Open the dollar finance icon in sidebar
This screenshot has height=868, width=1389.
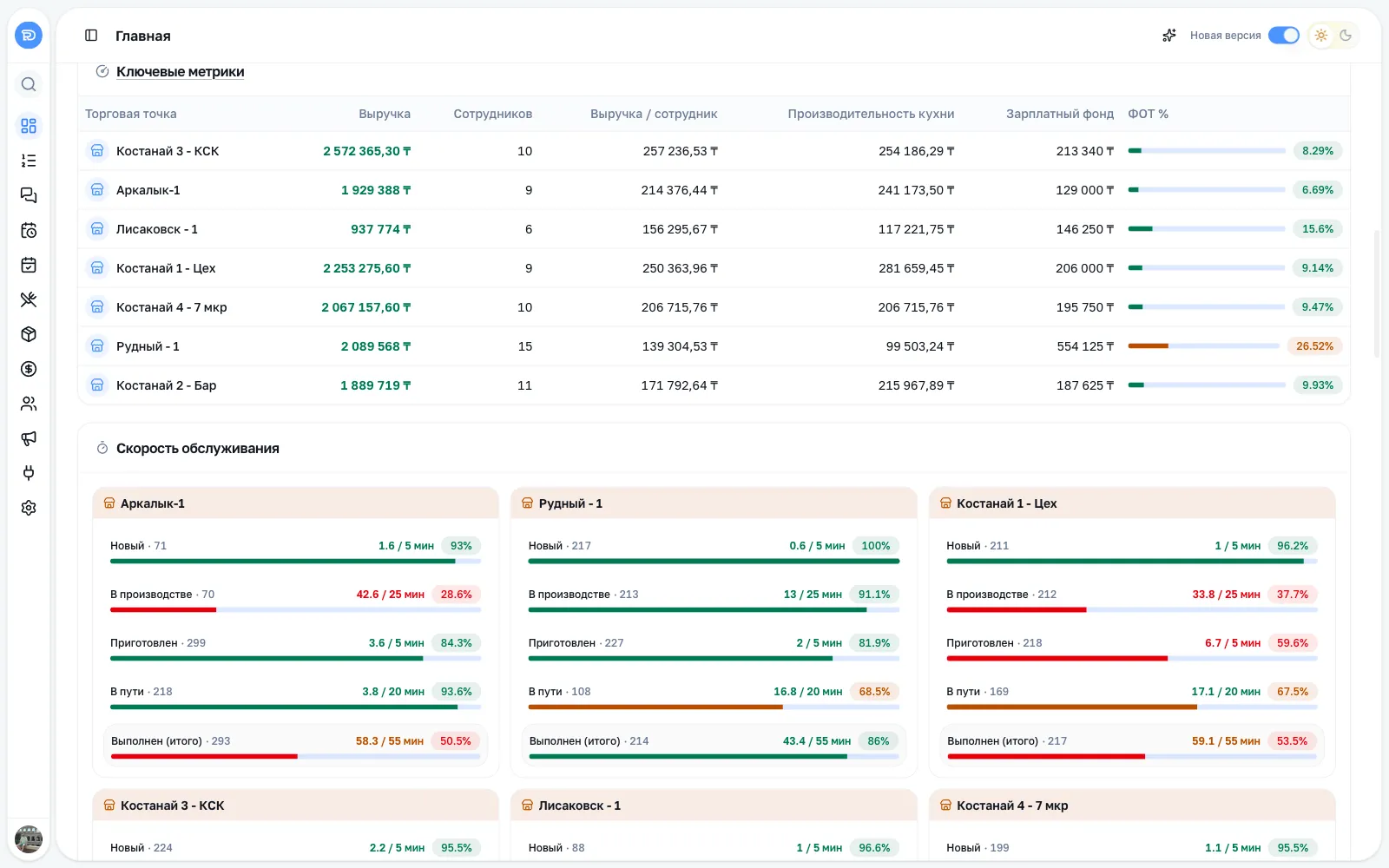pyautogui.click(x=29, y=369)
